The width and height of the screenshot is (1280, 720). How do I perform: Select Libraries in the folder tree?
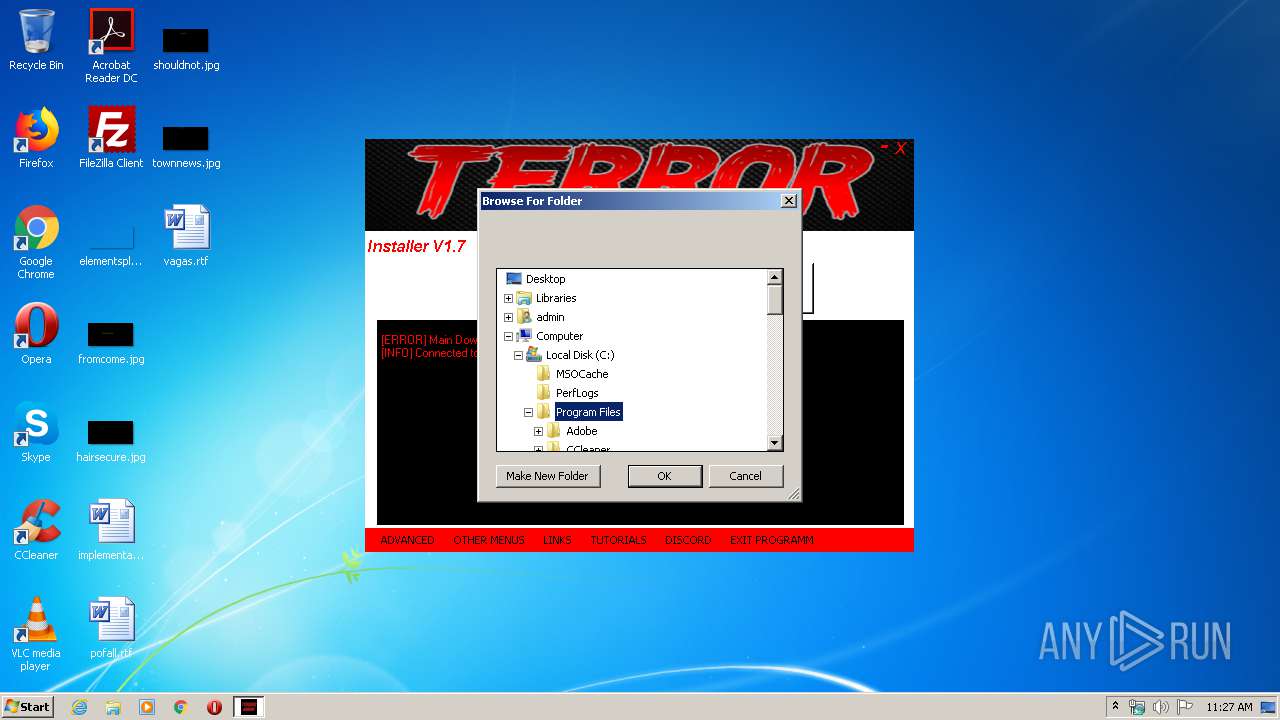[556, 298]
